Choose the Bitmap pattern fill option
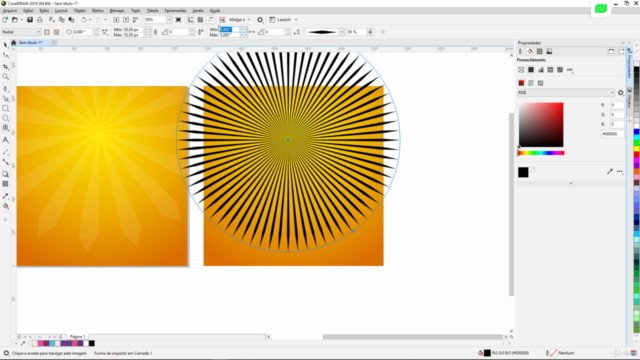The image size is (640, 360). pos(560,70)
